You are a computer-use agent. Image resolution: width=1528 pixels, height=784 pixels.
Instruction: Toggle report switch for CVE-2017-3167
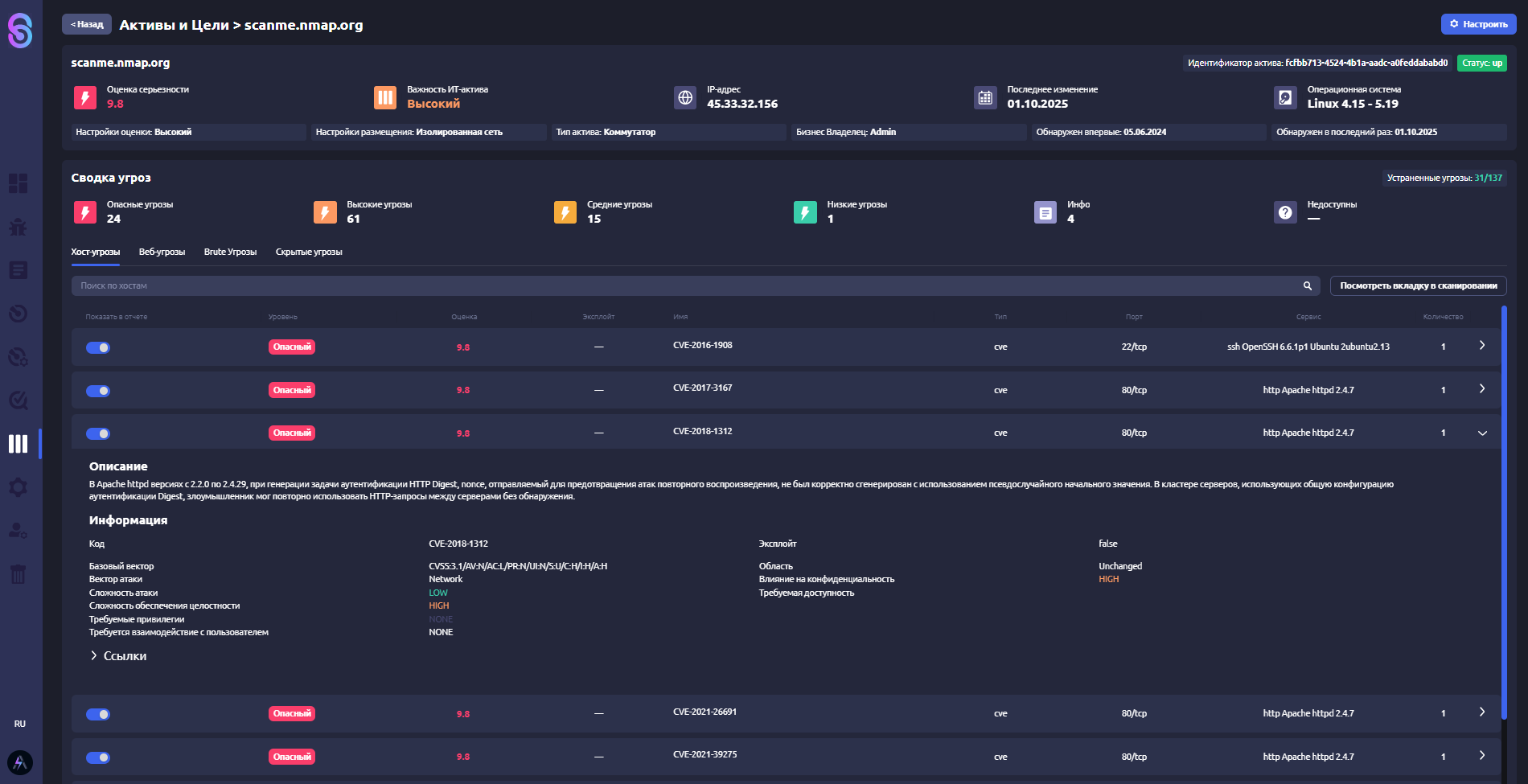point(98,391)
